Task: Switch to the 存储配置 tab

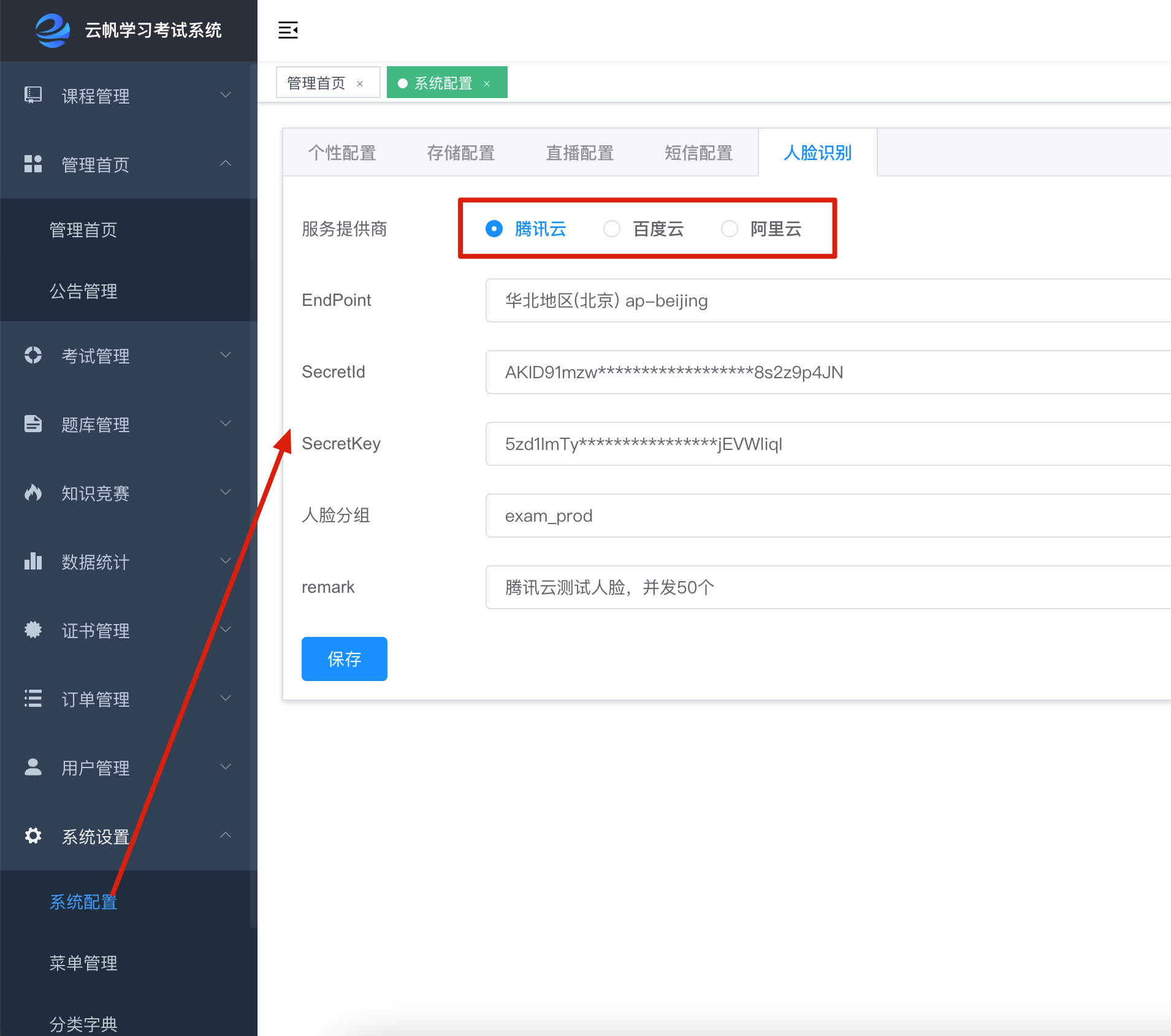Action: coord(461,153)
